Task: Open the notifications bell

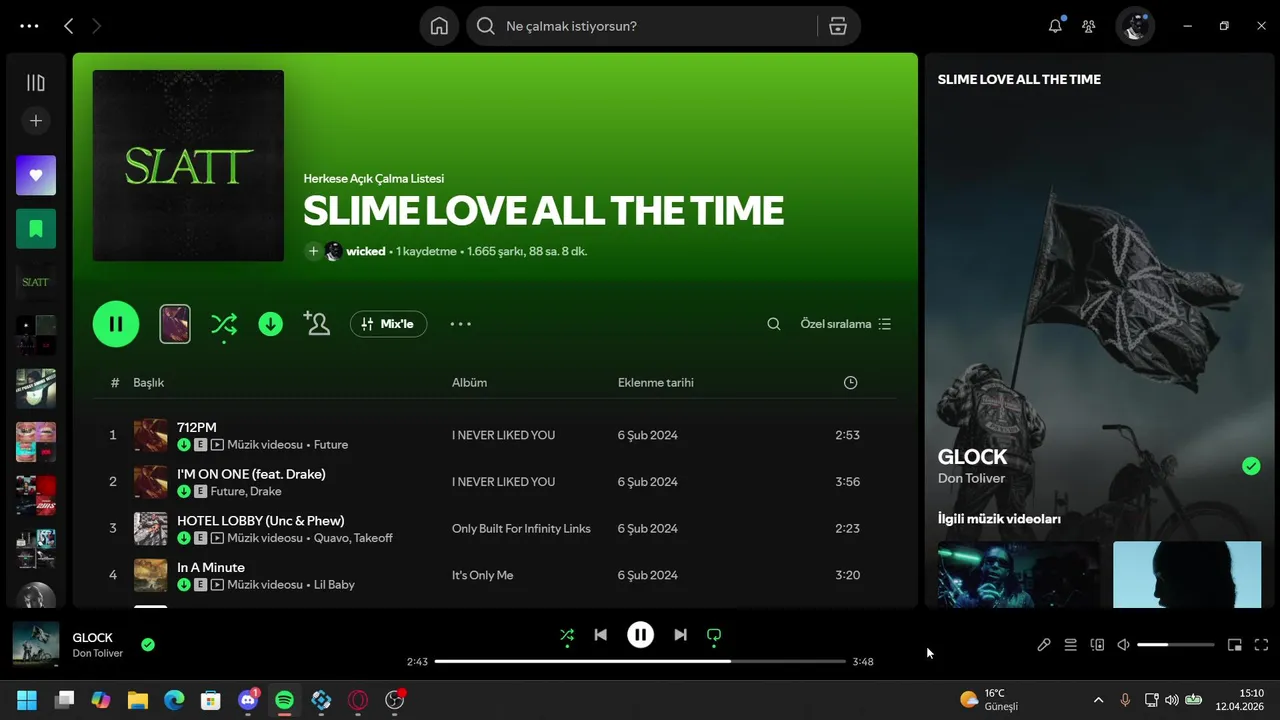Action: 1055,26
